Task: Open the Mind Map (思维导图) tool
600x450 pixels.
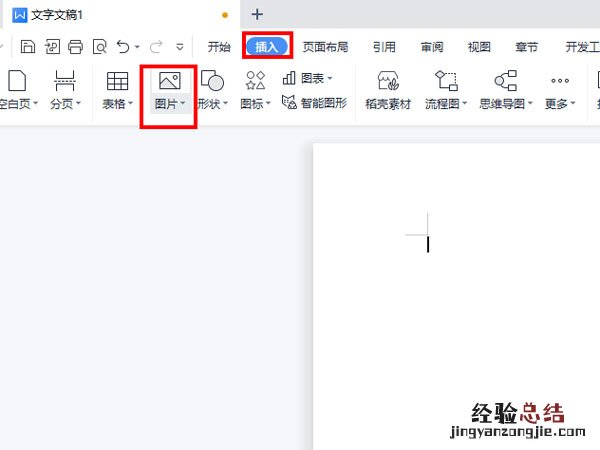Action: pos(505,82)
